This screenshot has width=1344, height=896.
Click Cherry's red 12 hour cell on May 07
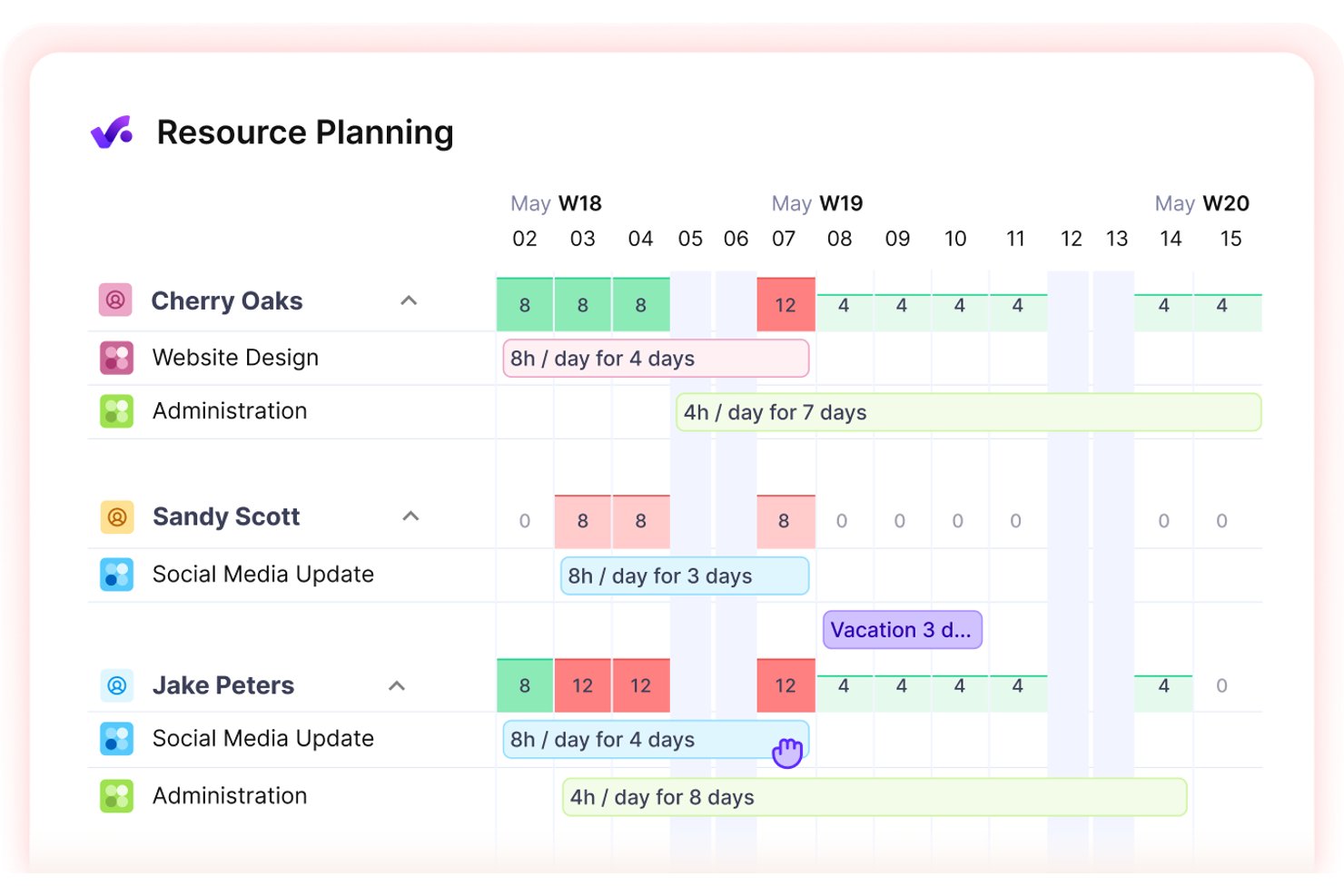(x=786, y=305)
